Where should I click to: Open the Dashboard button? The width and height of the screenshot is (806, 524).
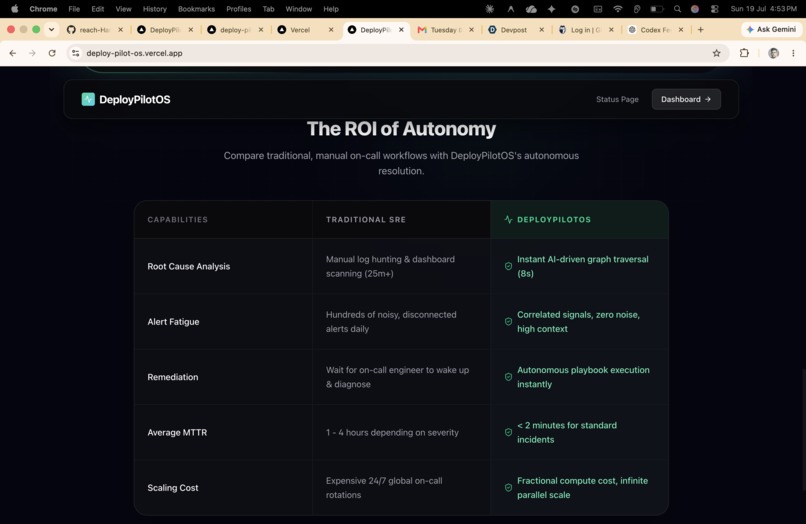686,99
